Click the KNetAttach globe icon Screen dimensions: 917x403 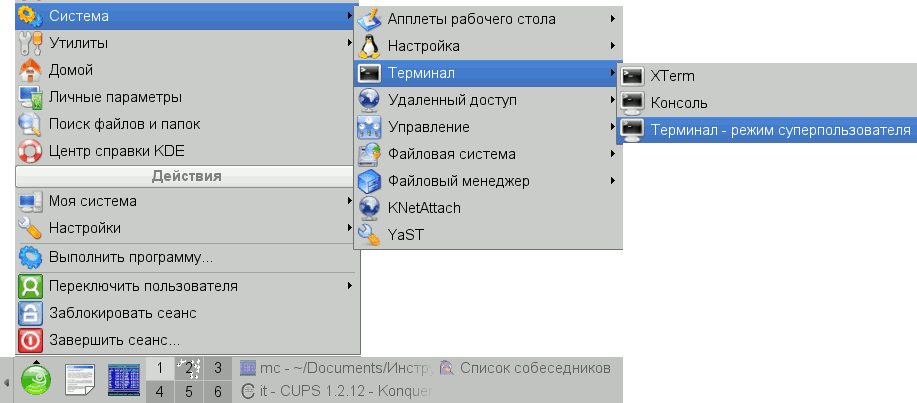[369, 208]
